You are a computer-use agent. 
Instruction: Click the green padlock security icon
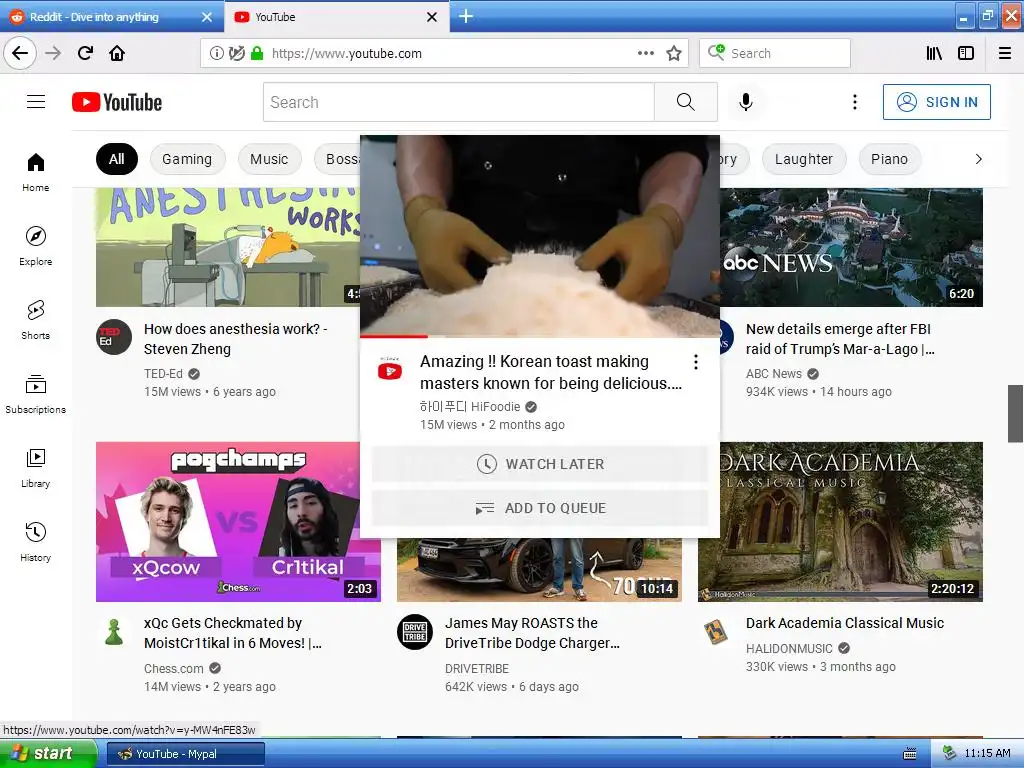click(257, 53)
